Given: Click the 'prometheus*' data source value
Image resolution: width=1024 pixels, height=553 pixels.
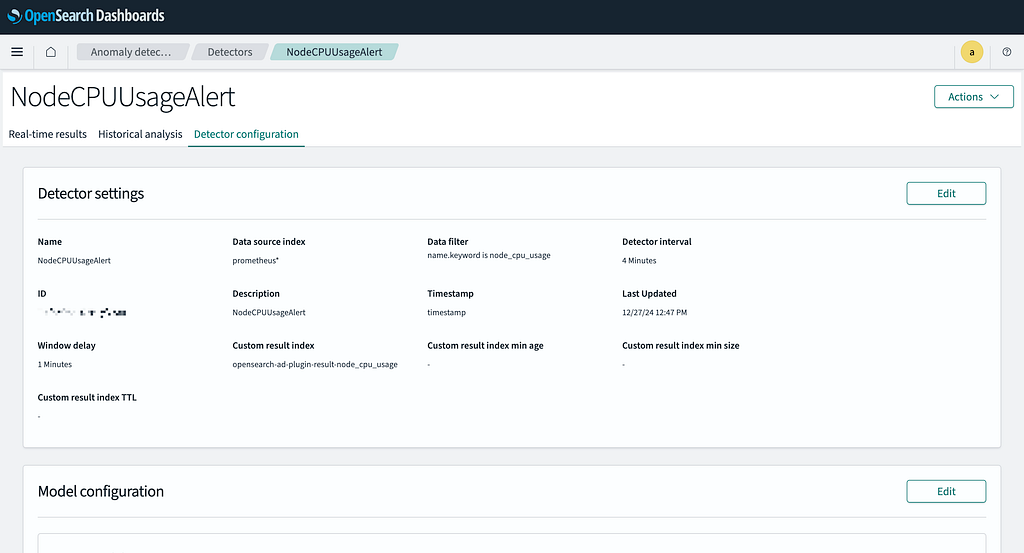Looking at the screenshot, I should [x=255, y=261].
